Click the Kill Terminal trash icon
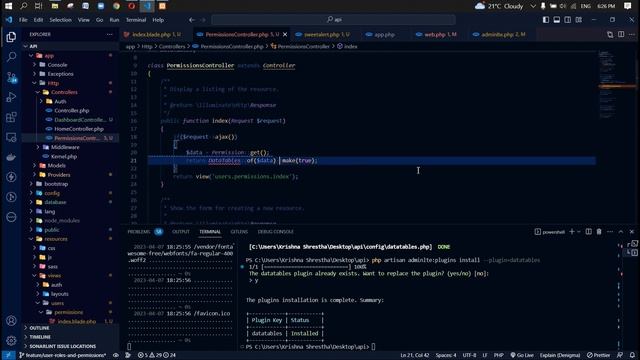This screenshot has width=640, height=360. click(599, 232)
